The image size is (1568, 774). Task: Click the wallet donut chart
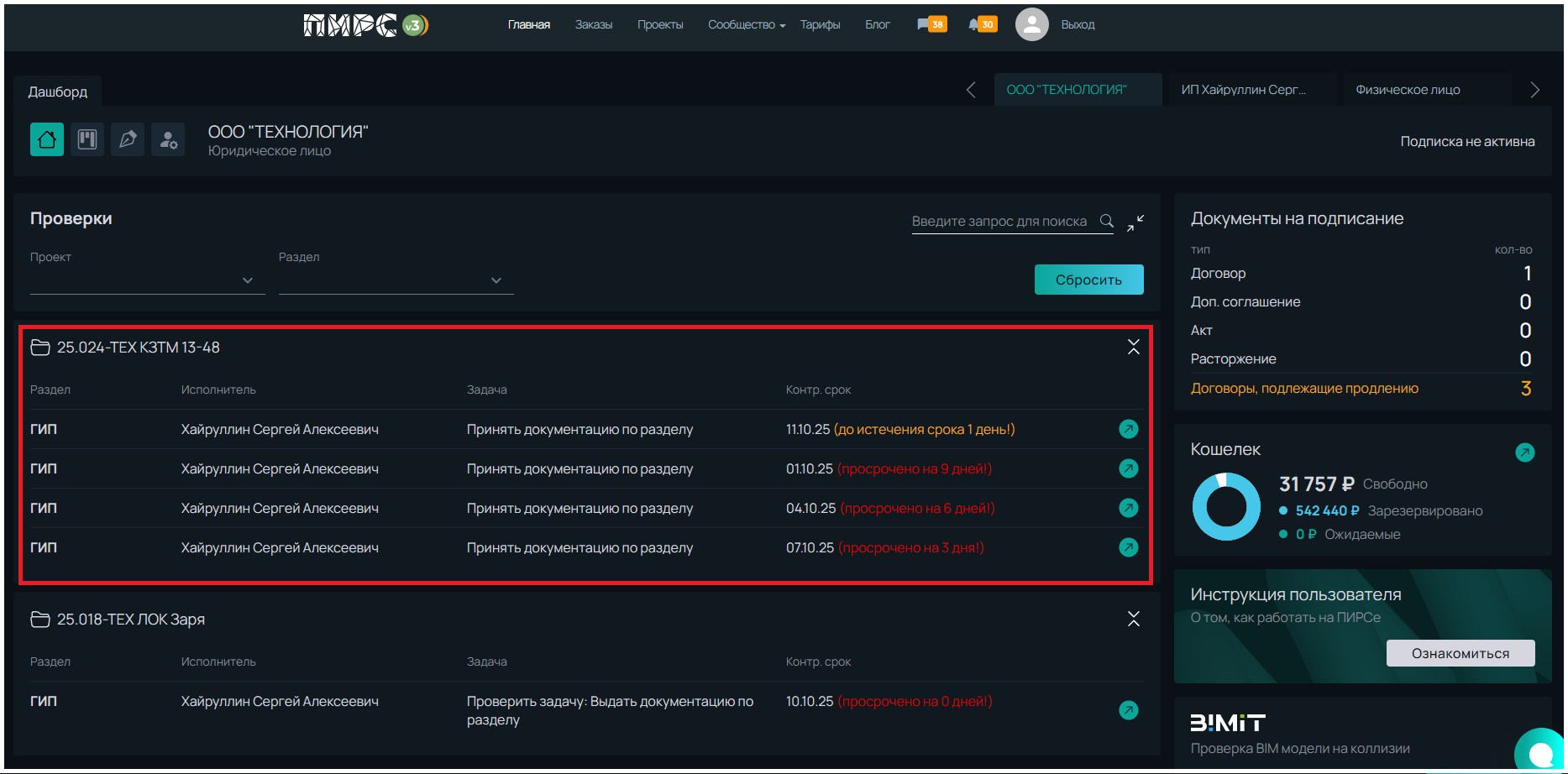click(x=1226, y=507)
